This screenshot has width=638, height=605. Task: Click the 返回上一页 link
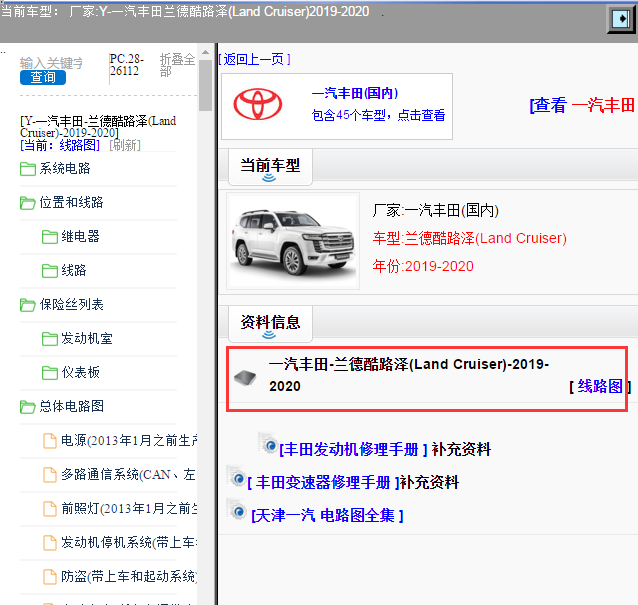(x=254, y=59)
